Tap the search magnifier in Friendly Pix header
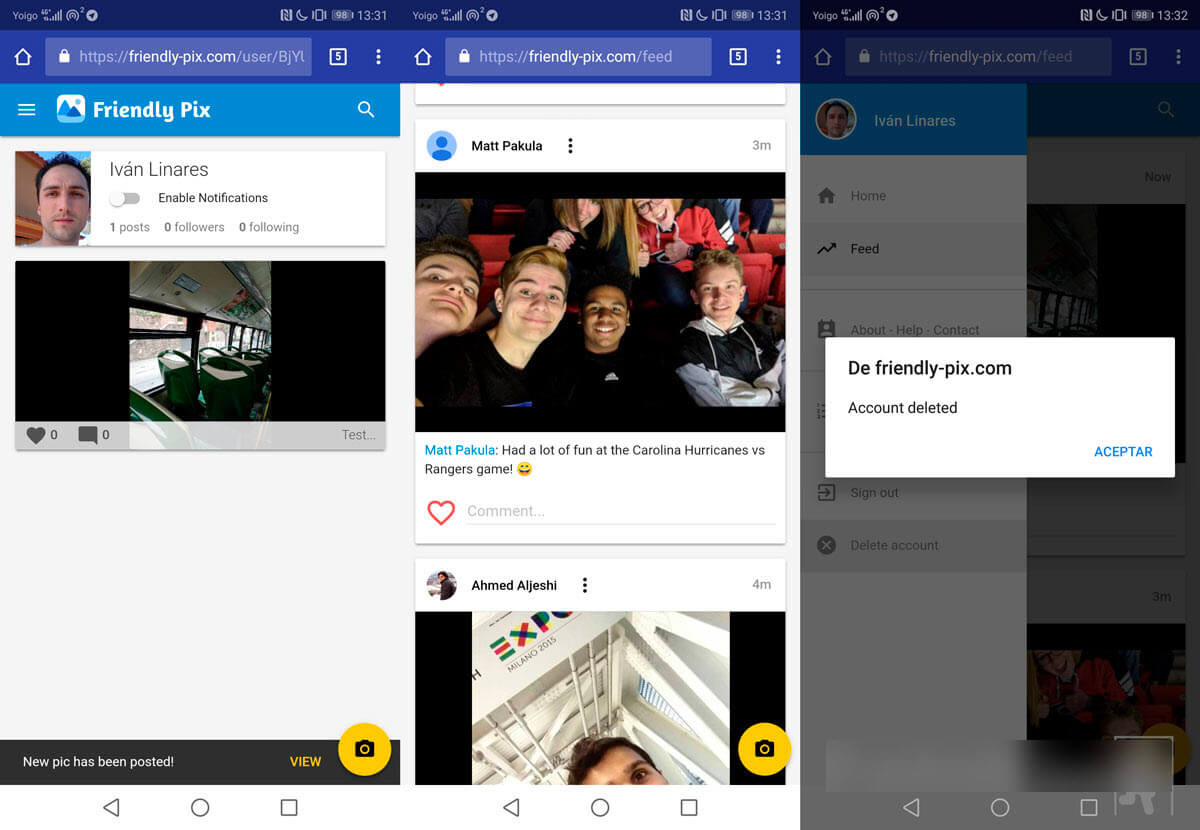1200x830 pixels. point(366,110)
